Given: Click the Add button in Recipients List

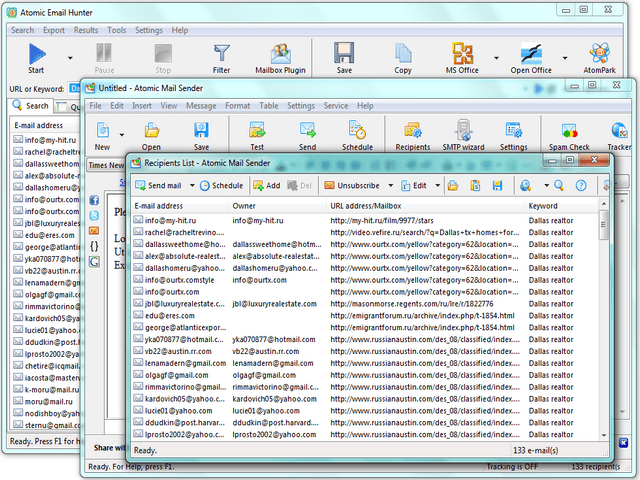Looking at the screenshot, I should pyautogui.click(x=266, y=186).
